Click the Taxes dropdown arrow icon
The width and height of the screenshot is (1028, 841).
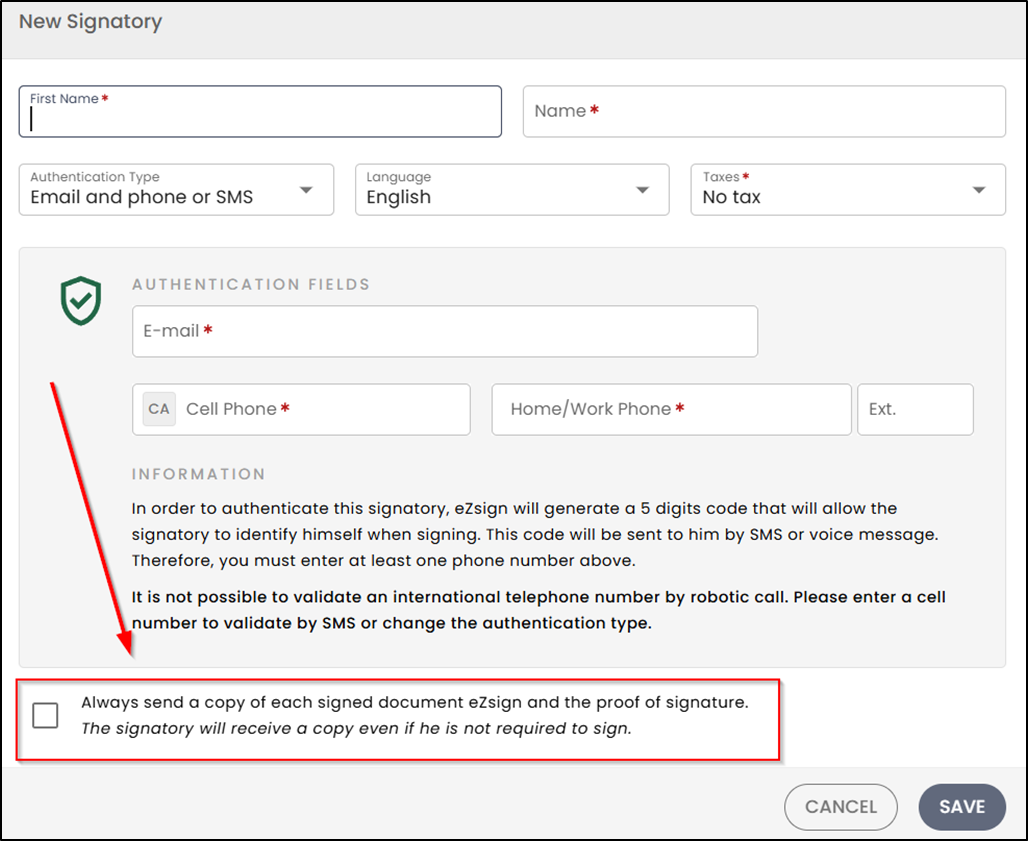tap(979, 190)
